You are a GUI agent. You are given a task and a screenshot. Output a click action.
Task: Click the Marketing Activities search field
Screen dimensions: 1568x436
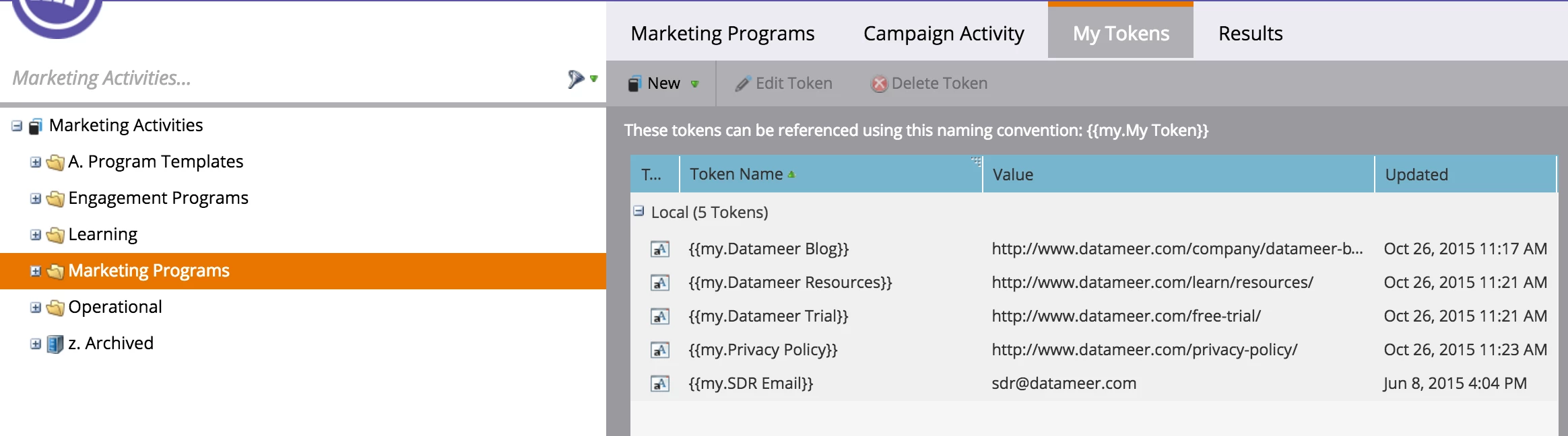pyautogui.click(x=283, y=78)
